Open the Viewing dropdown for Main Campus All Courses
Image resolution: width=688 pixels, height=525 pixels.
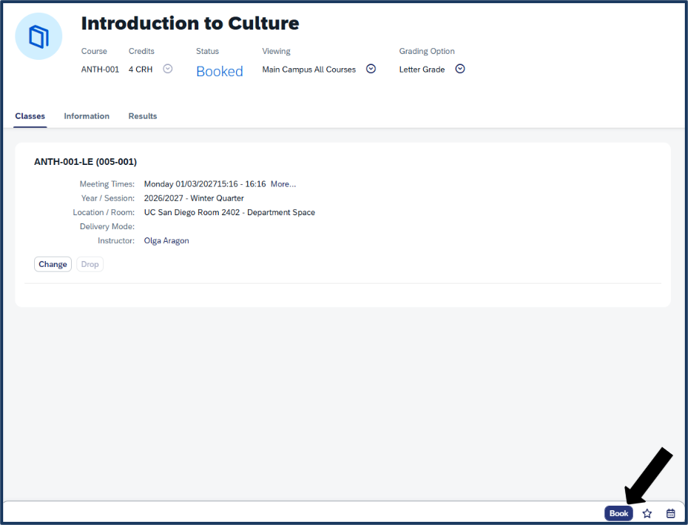(x=371, y=69)
